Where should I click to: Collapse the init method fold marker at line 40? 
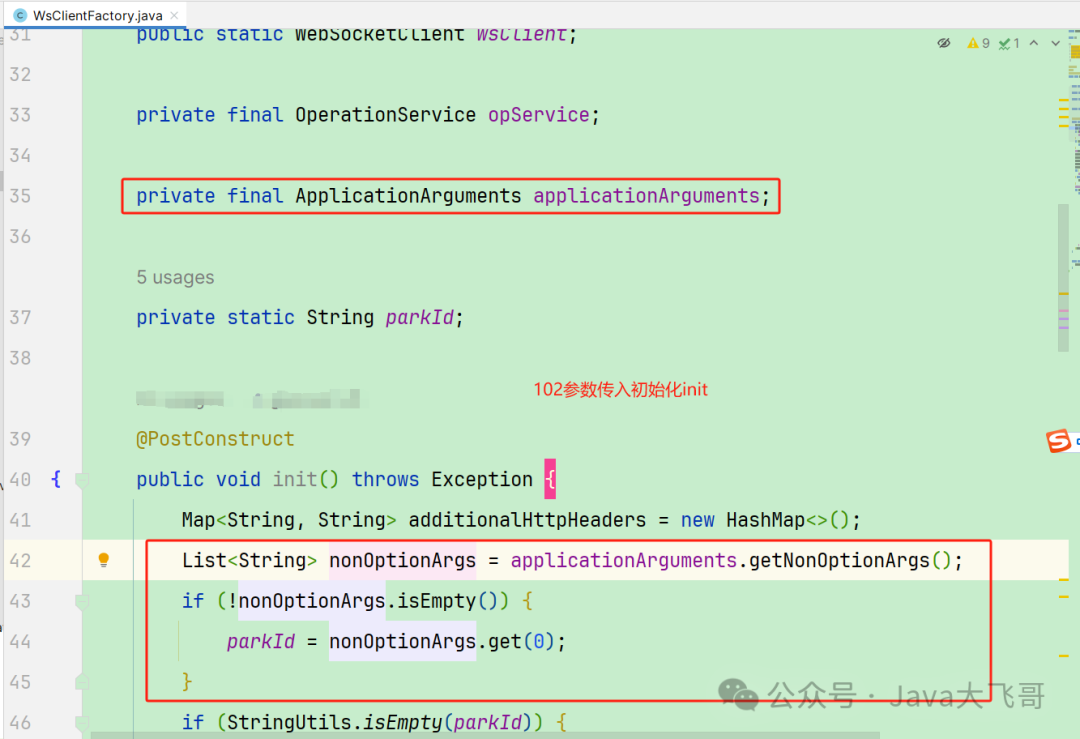pos(82,479)
